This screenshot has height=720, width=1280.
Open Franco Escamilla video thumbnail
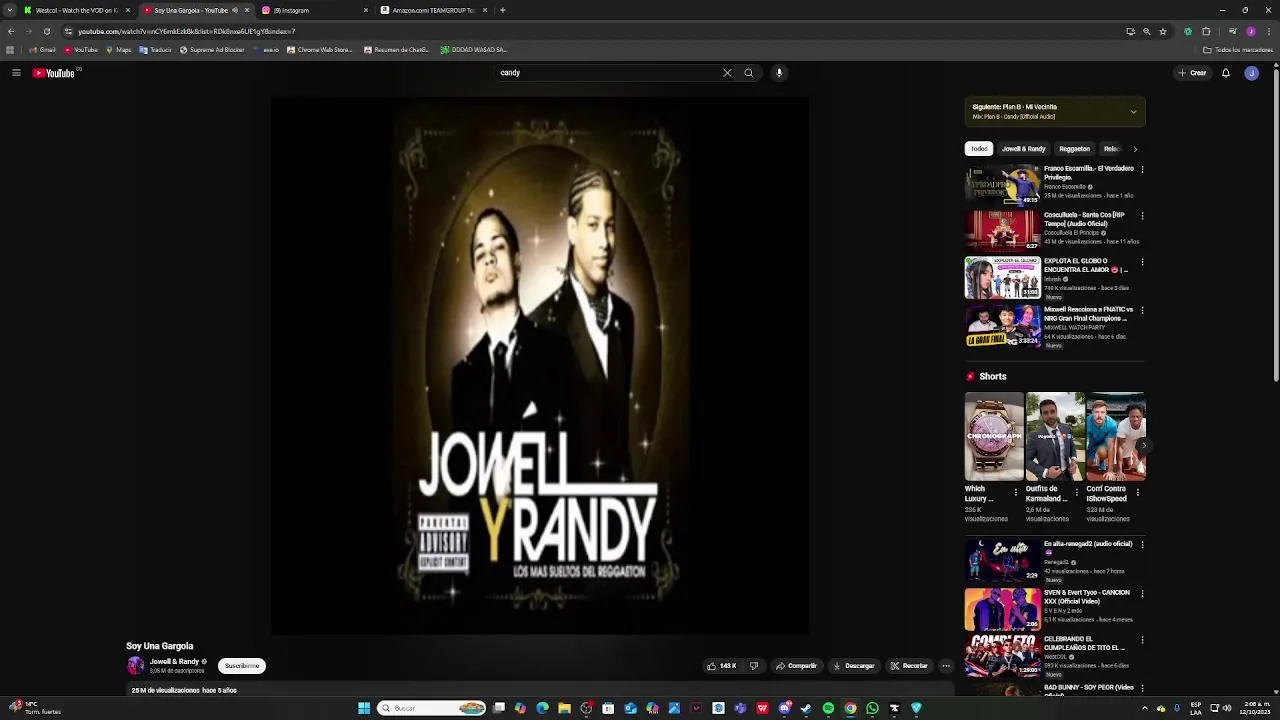(x=1002, y=185)
